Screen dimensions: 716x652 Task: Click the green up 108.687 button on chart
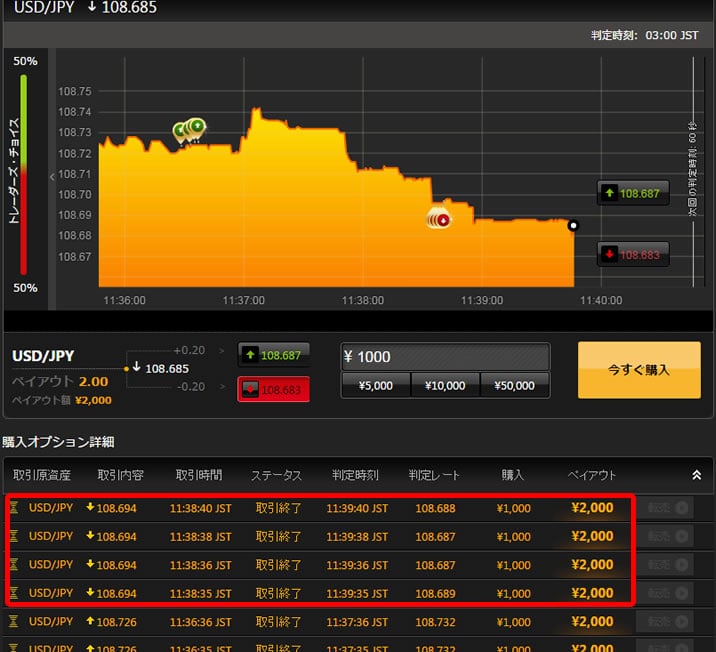[x=633, y=193]
